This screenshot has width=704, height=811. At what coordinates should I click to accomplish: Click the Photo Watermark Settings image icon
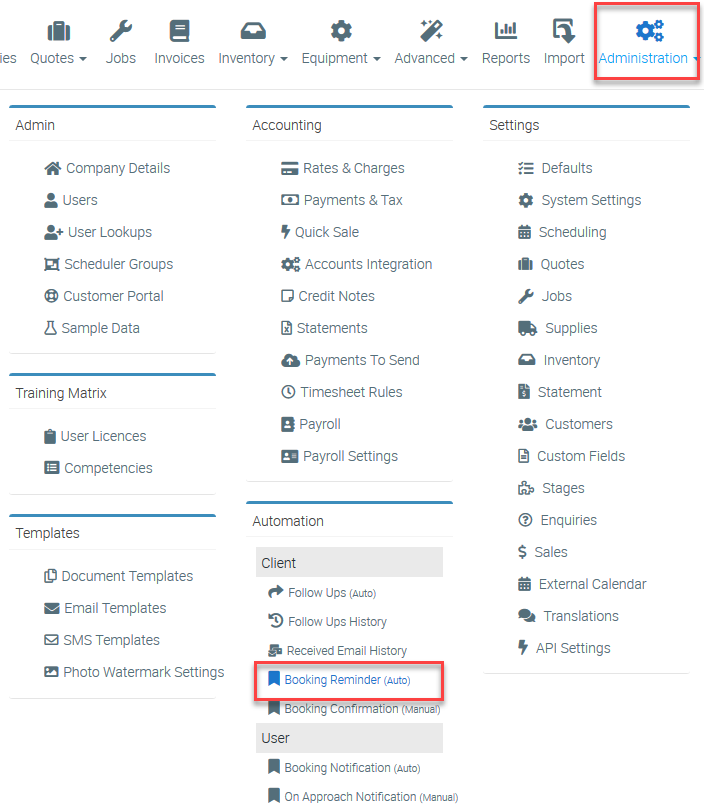point(51,672)
